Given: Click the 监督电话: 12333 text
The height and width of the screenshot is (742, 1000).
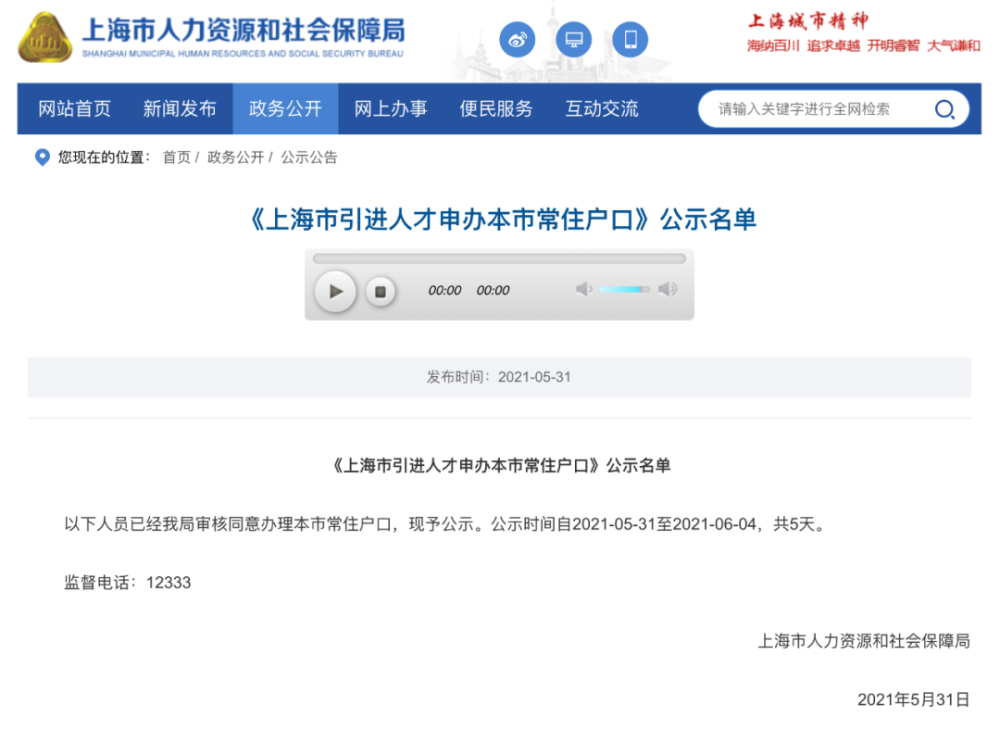Looking at the screenshot, I should point(128,582).
